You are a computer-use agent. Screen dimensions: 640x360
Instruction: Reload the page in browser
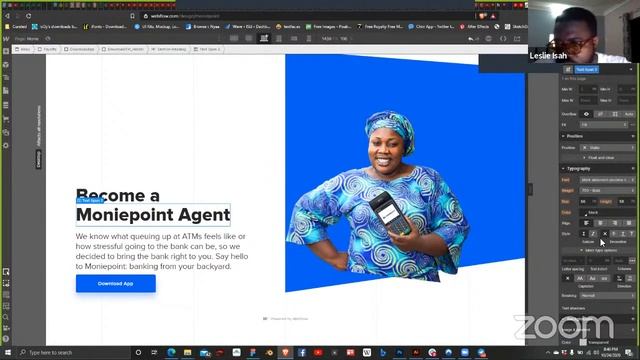point(29,16)
